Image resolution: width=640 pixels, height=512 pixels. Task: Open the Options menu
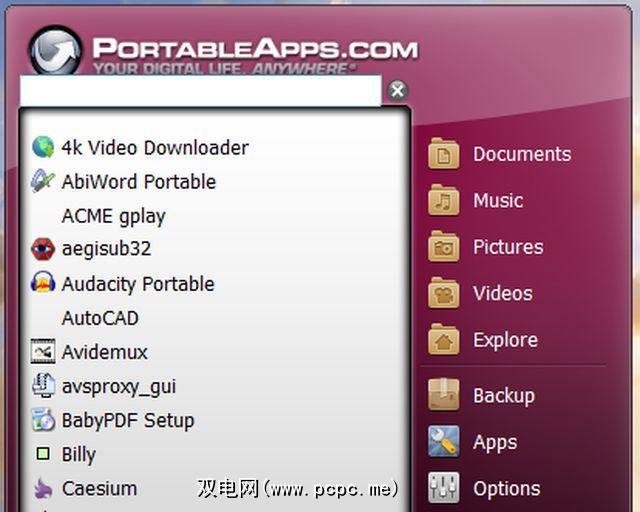(507, 489)
